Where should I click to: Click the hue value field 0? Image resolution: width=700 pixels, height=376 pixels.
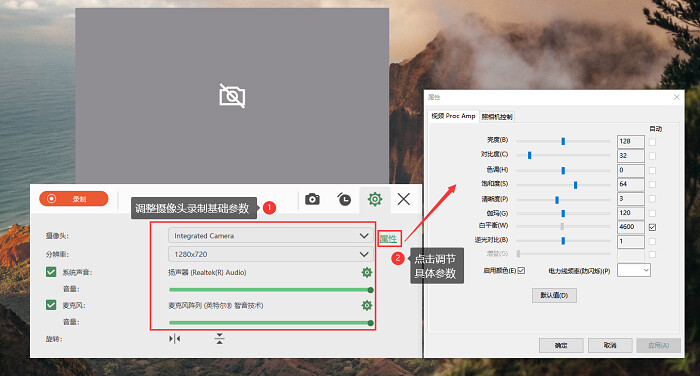tap(631, 170)
